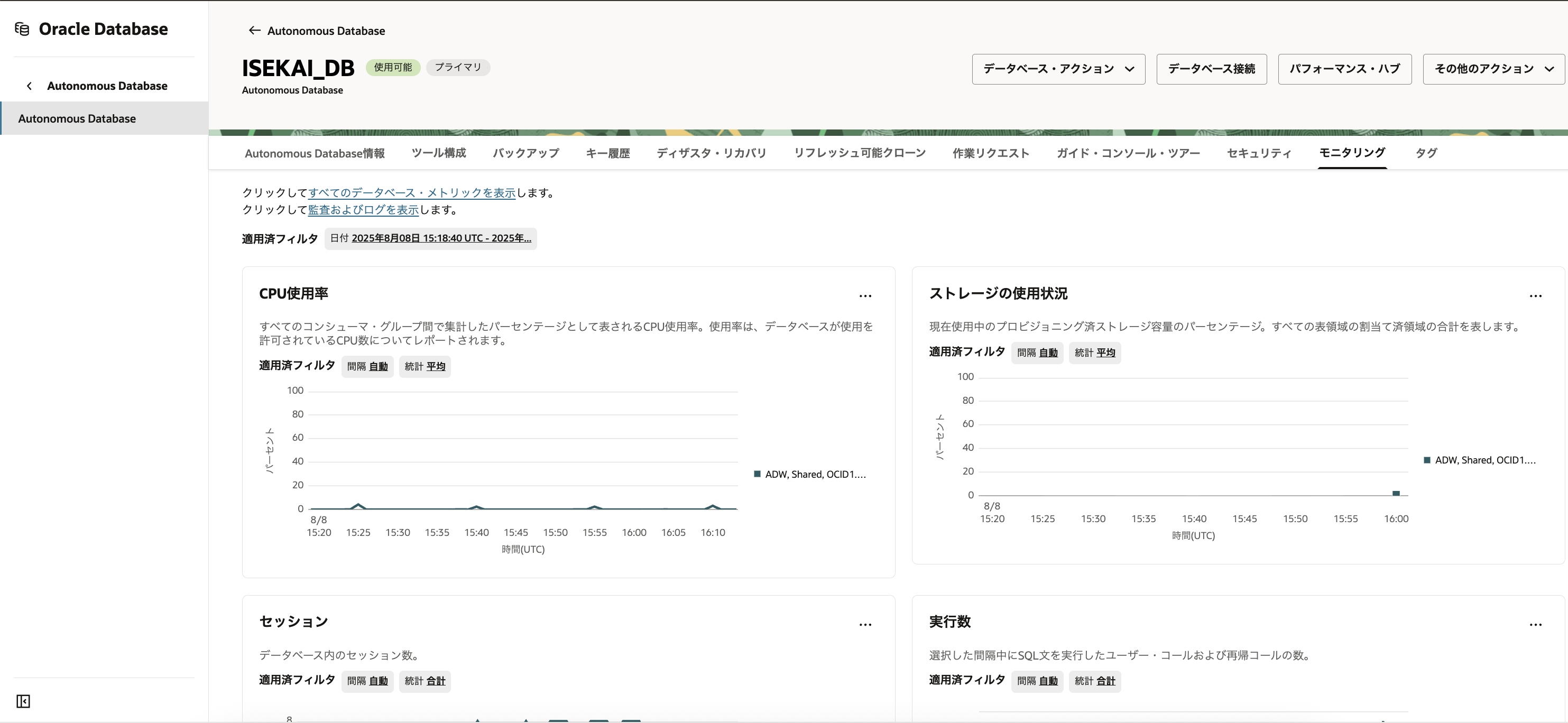Open the データベース・アクション dropdown

(1058, 69)
